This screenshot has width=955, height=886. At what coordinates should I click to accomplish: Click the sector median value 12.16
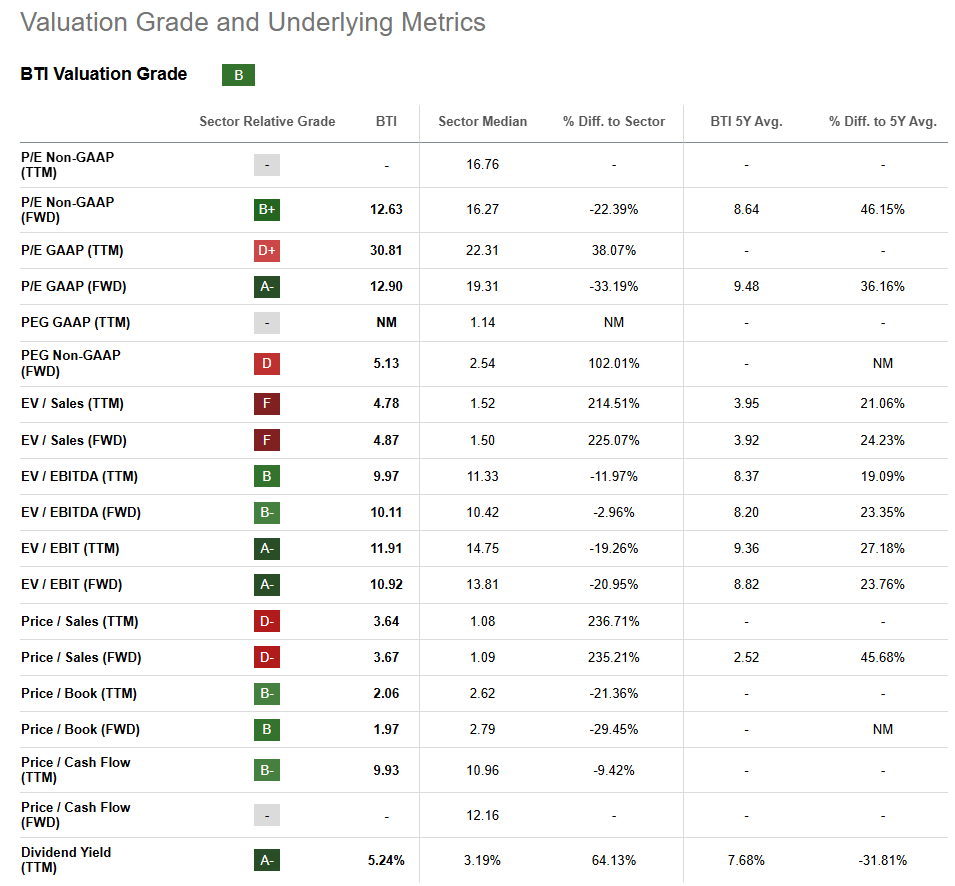[x=482, y=815]
